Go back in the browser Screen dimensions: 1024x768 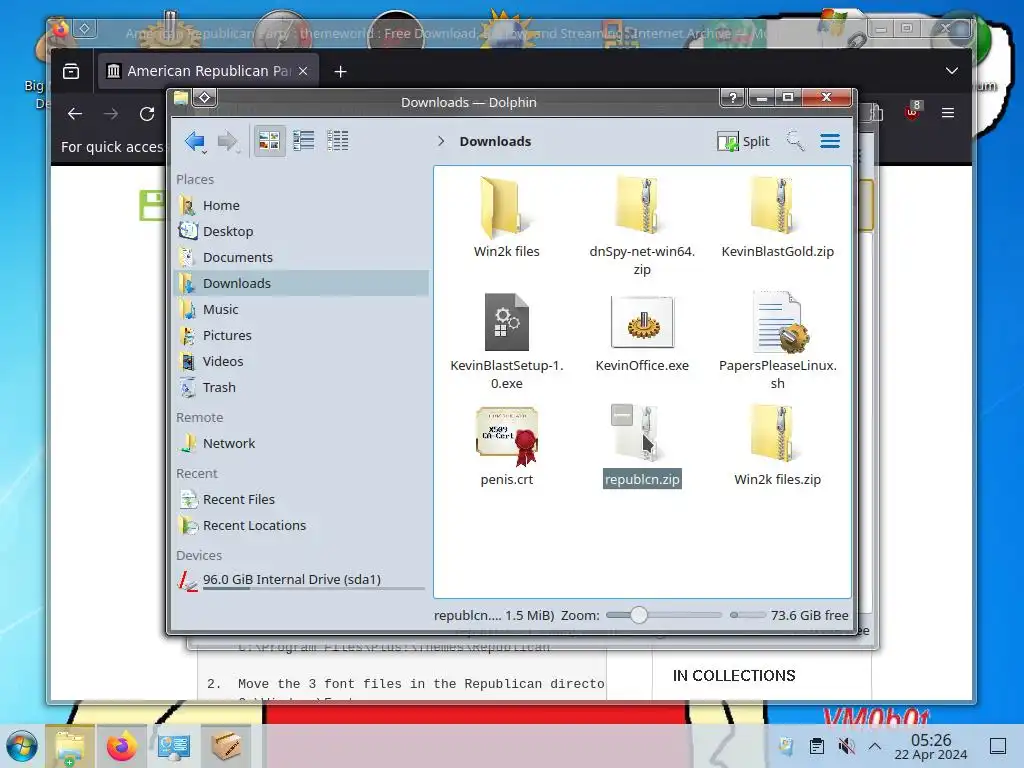click(x=75, y=114)
